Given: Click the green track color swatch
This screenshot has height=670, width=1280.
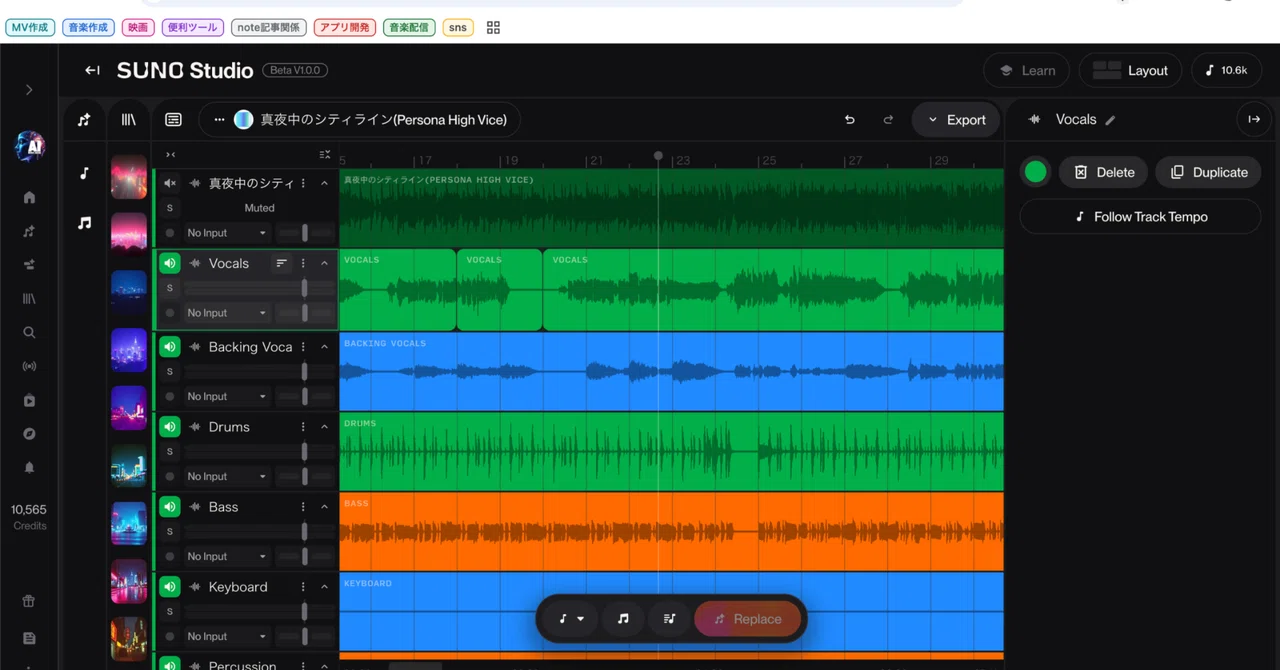Looking at the screenshot, I should 1036,172.
